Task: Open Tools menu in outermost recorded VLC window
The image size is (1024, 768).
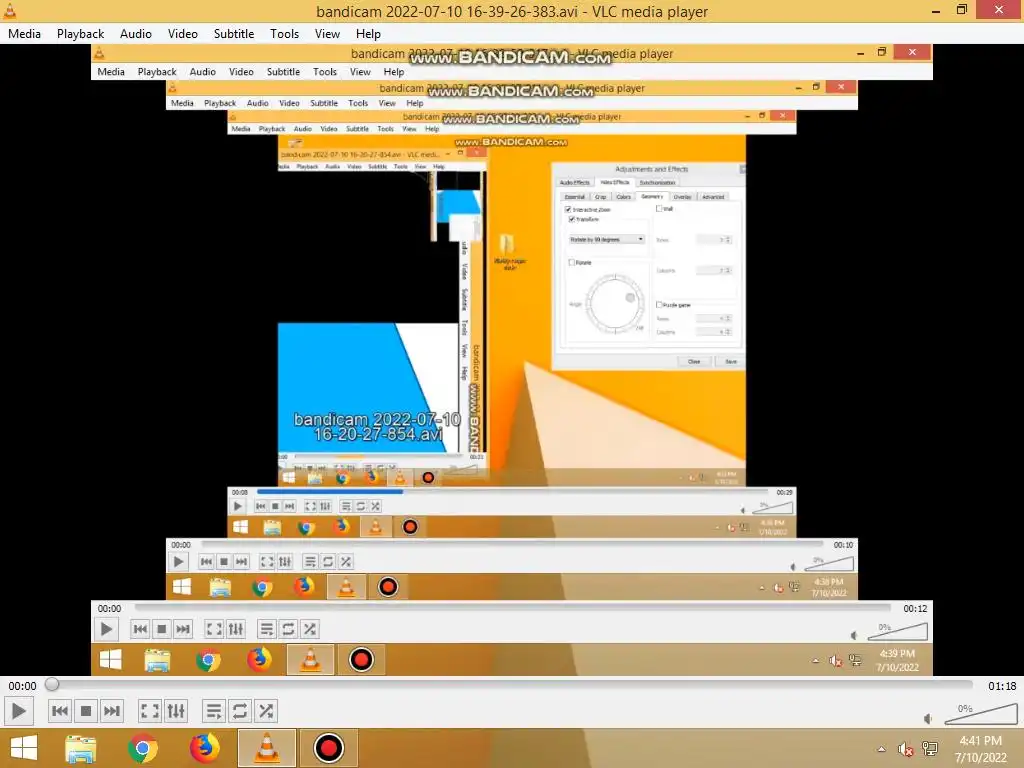Action: pos(325,72)
